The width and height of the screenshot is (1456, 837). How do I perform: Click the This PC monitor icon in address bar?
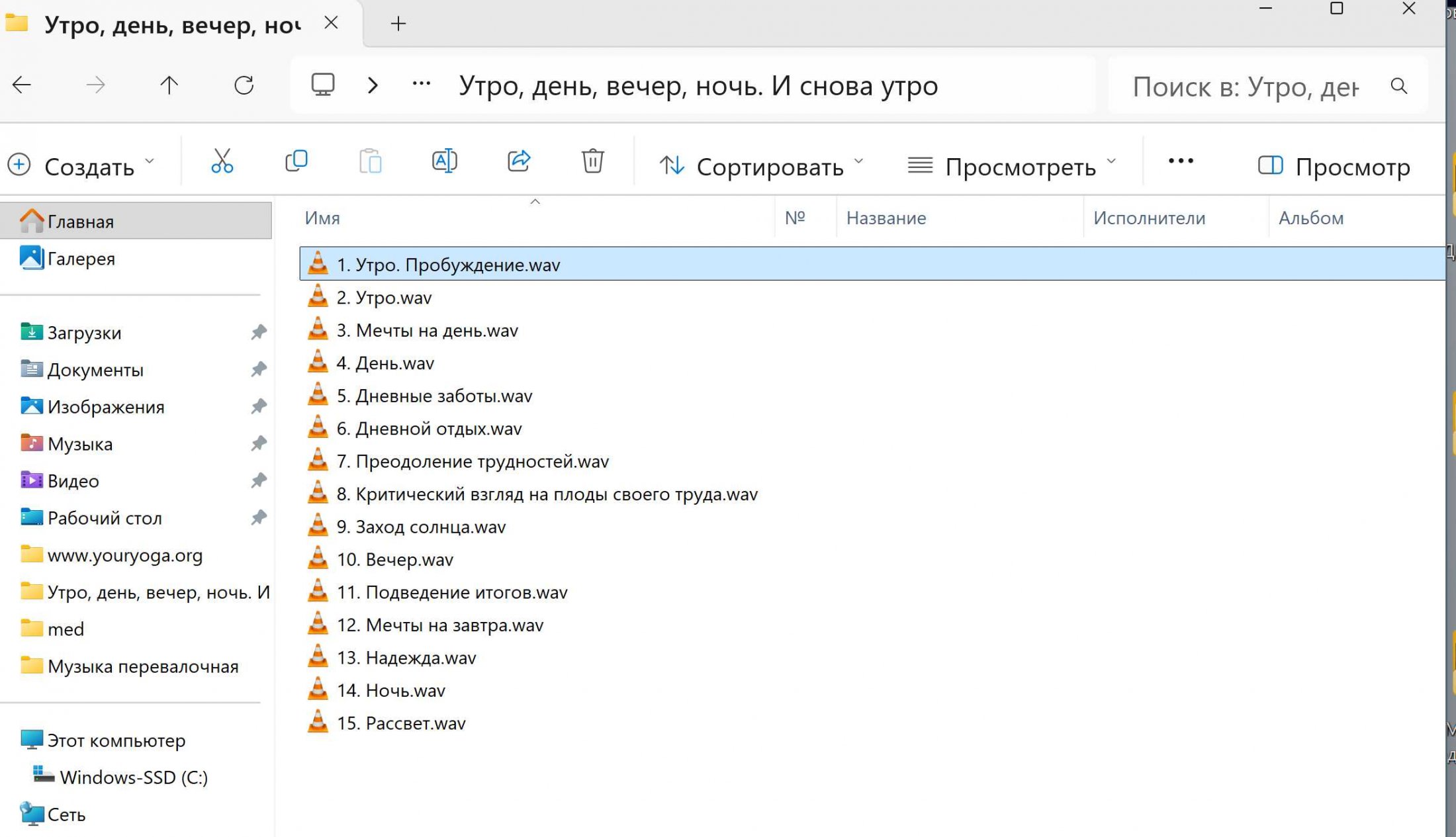tap(323, 85)
